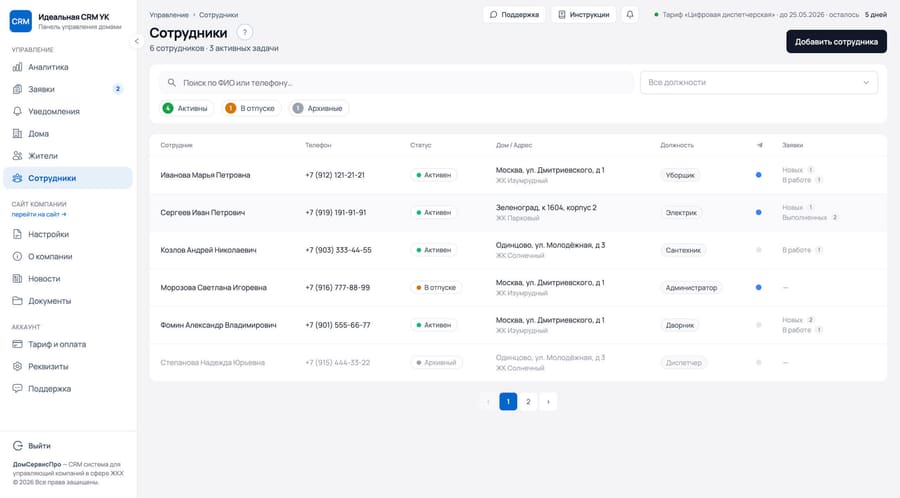The height and width of the screenshot is (498, 900).
Task: Click the Настройки document icon
Action: pos(17,234)
